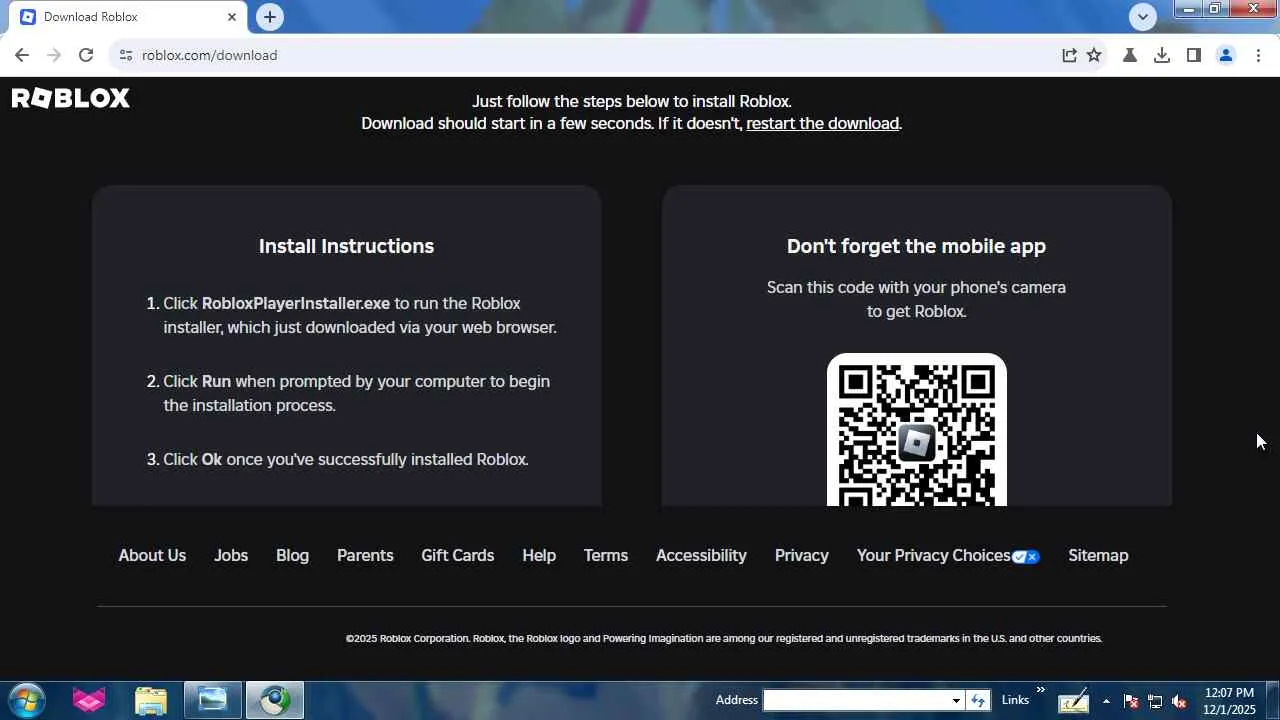Open a new browser tab
Screen dimensions: 1280x720
pos(270,17)
